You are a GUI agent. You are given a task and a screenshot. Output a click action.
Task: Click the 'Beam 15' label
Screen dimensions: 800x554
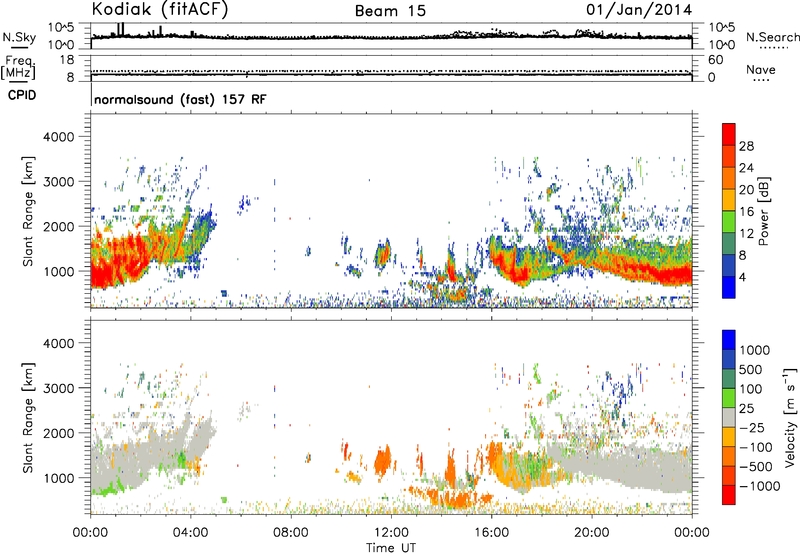[x=390, y=11]
